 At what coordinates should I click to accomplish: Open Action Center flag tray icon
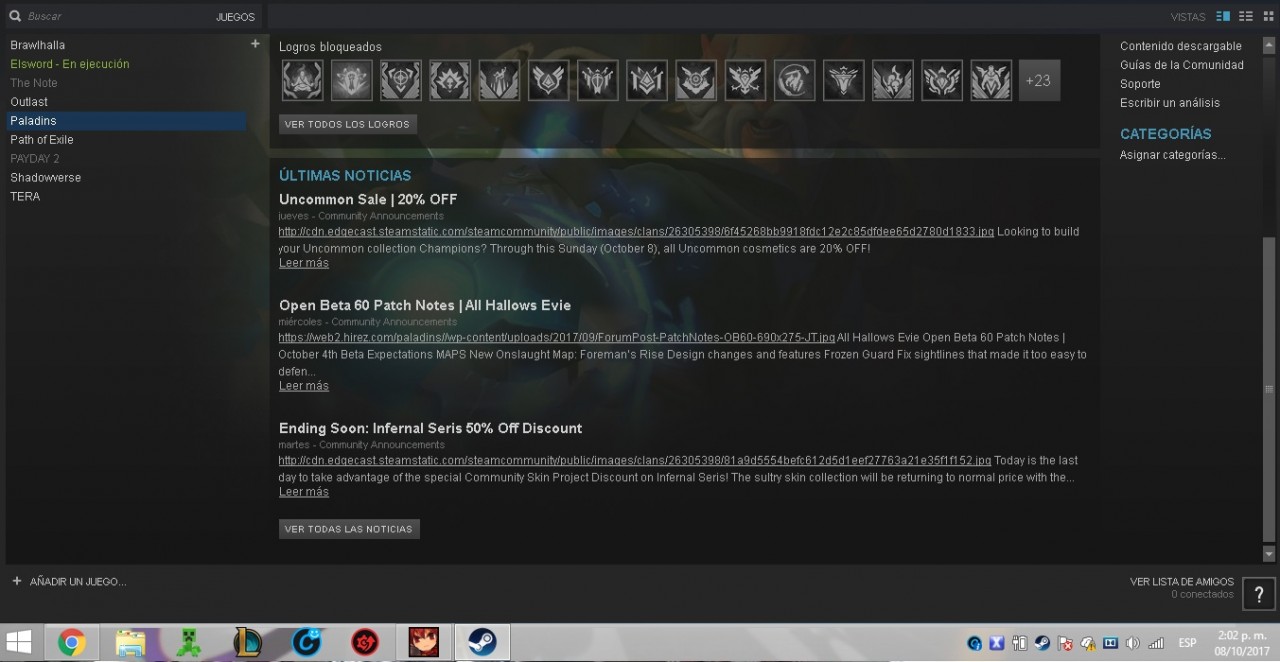point(1065,643)
